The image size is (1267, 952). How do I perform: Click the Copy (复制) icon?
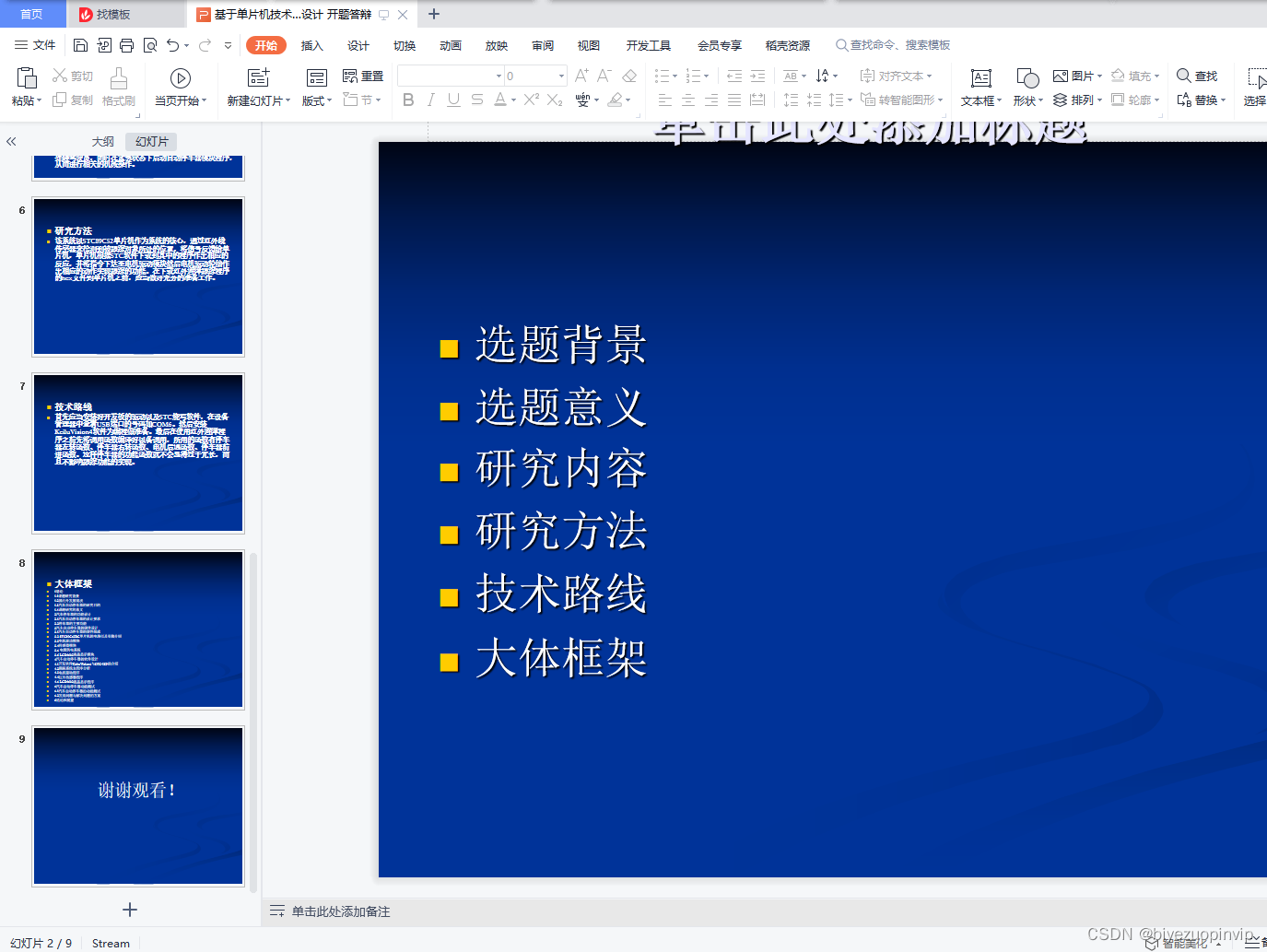60,100
